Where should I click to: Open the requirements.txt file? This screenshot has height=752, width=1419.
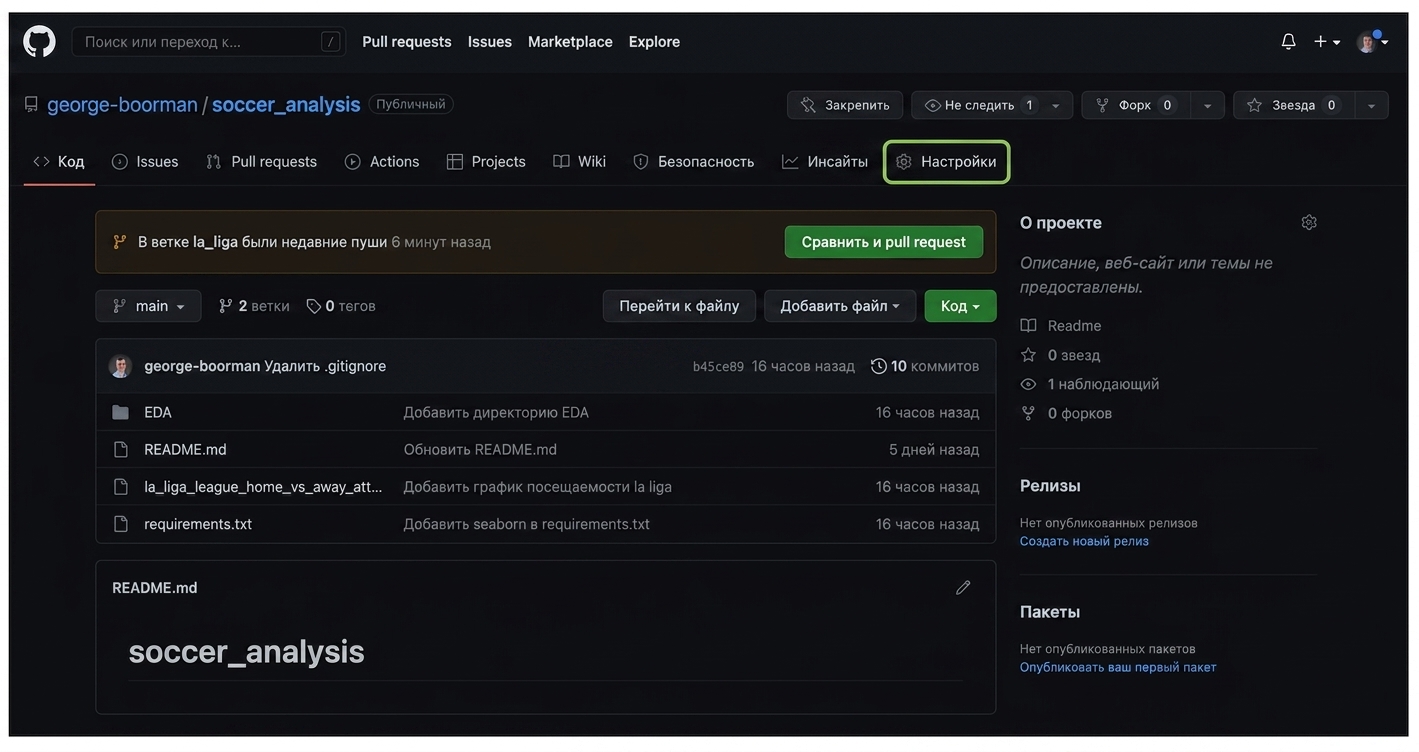(198, 524)
